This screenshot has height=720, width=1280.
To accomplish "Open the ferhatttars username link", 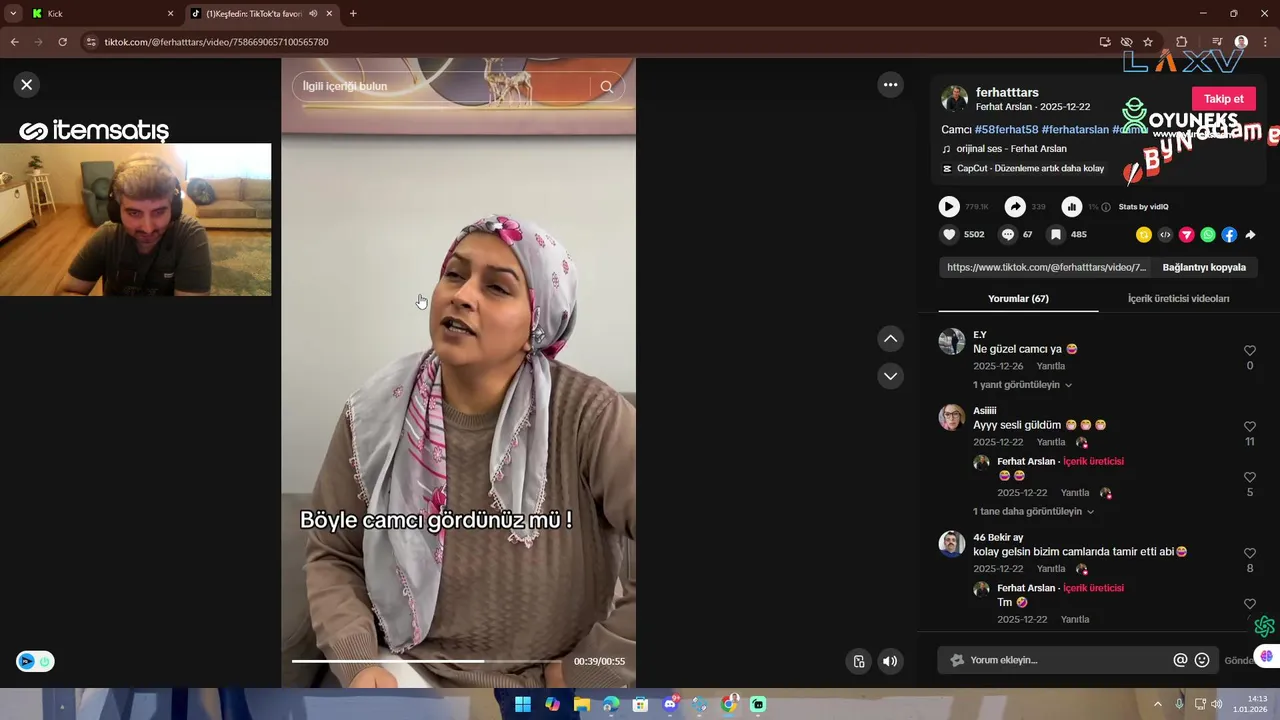I will 1007,92.
